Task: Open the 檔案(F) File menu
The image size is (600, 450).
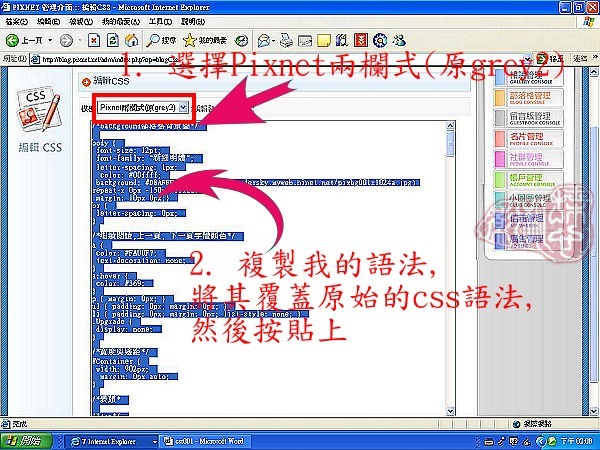Action: [x=17, y=22]
